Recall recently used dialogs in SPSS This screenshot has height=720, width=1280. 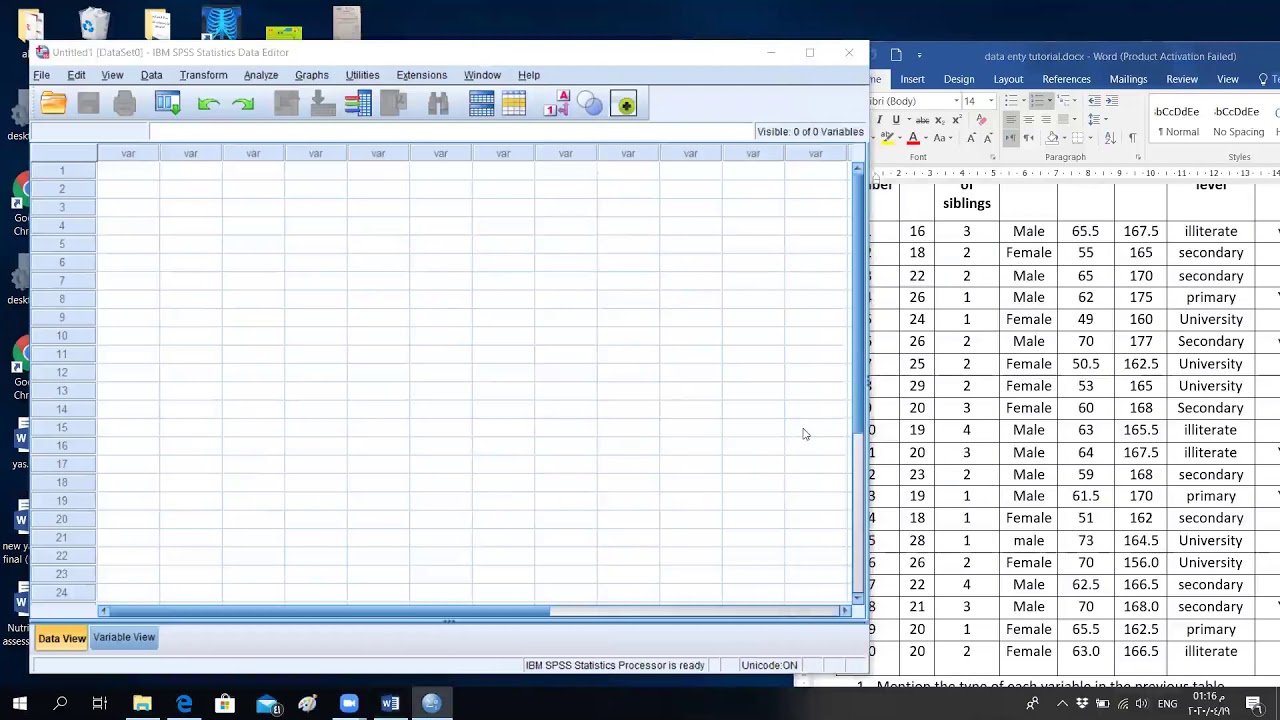[x=167, y=103]
